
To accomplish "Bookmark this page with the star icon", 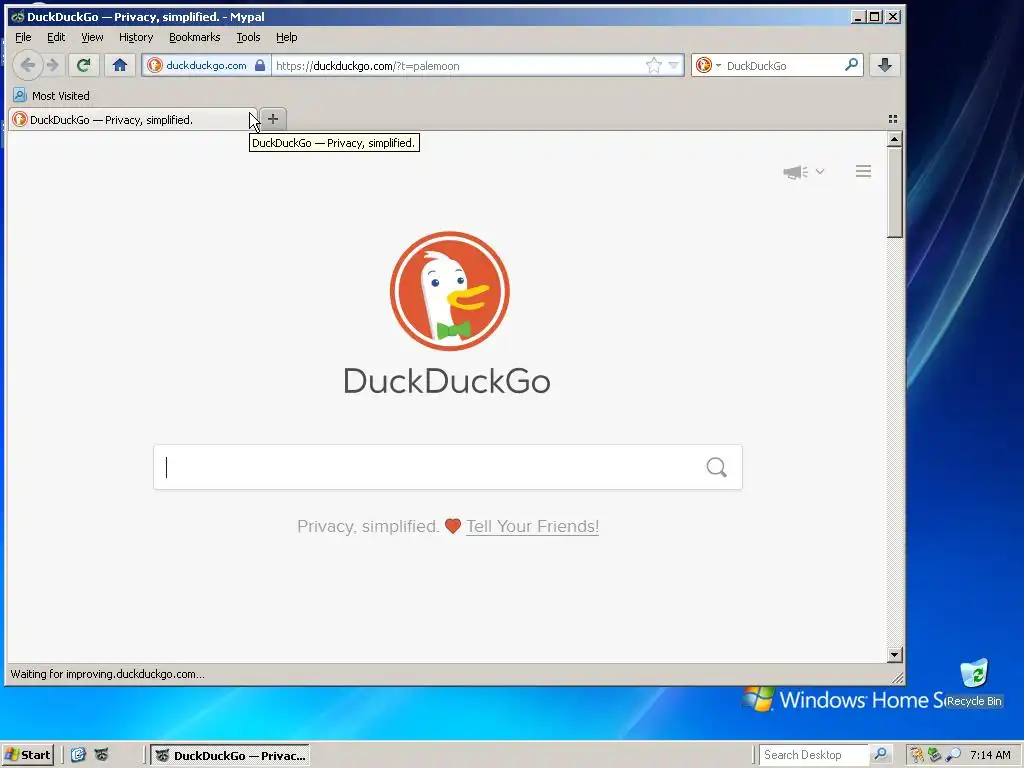I will tap(653, 65).
